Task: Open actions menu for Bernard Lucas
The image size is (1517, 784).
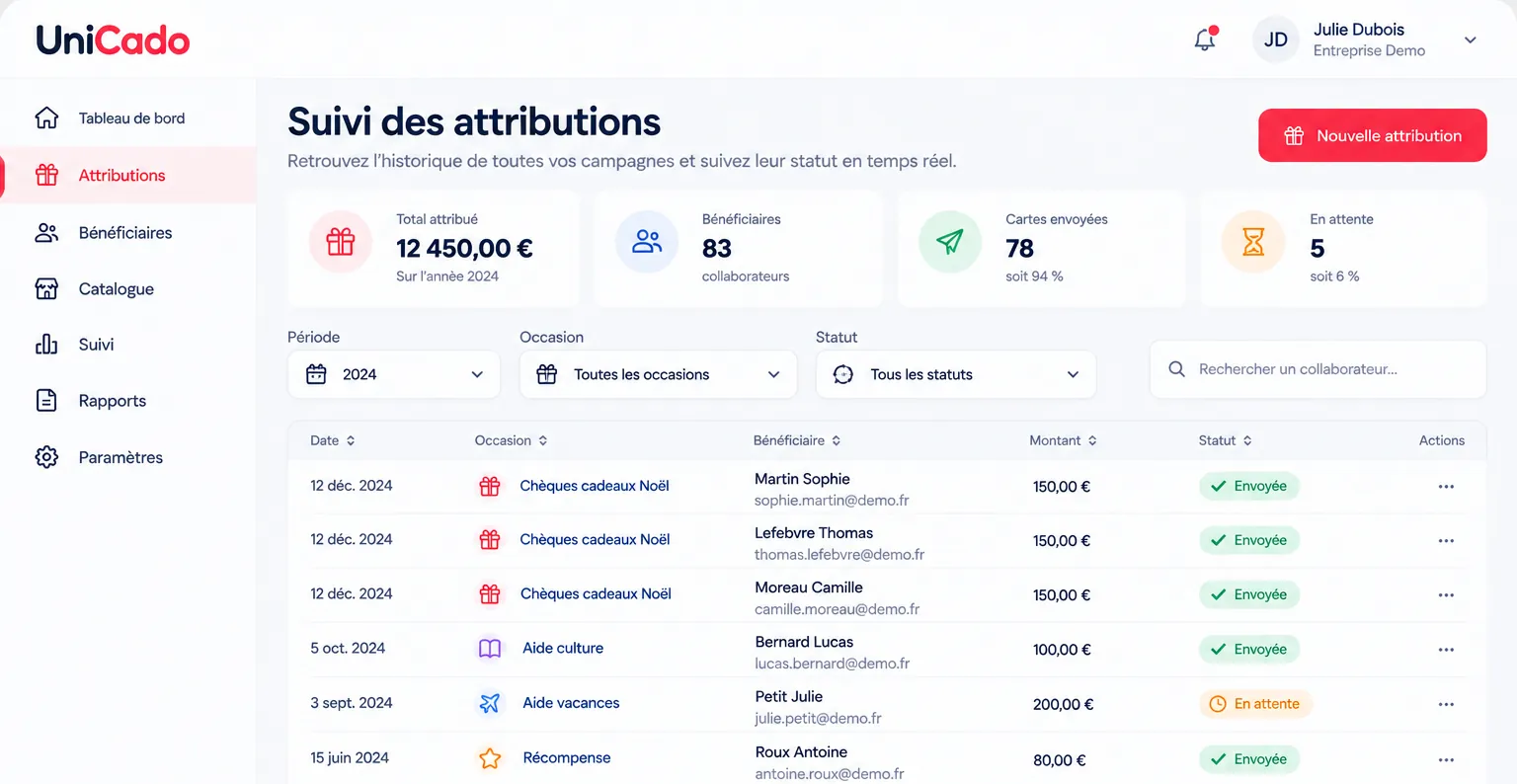Action: (1446, 650)
